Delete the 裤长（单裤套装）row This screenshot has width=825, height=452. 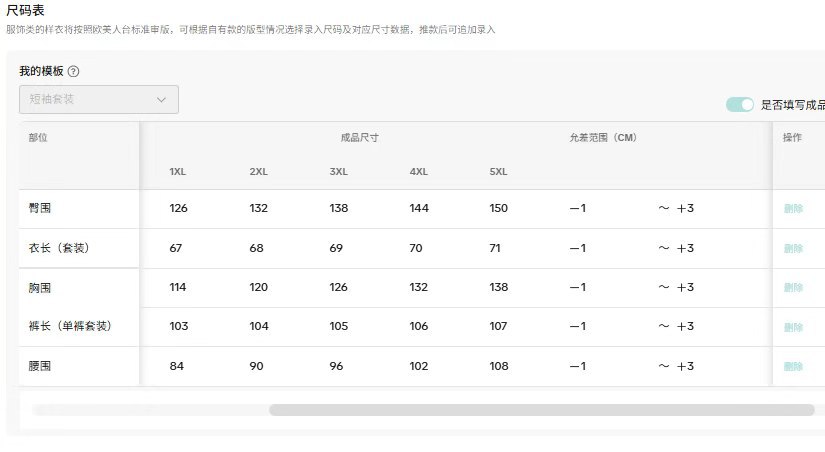[793, 327]
